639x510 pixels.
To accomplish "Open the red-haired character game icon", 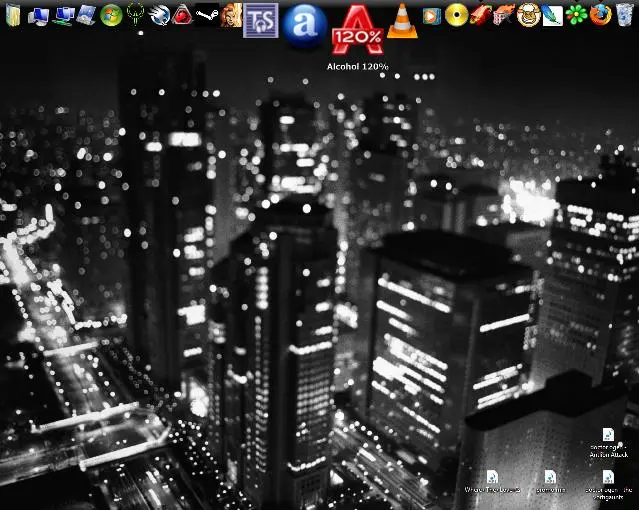I will pos(232,15).
